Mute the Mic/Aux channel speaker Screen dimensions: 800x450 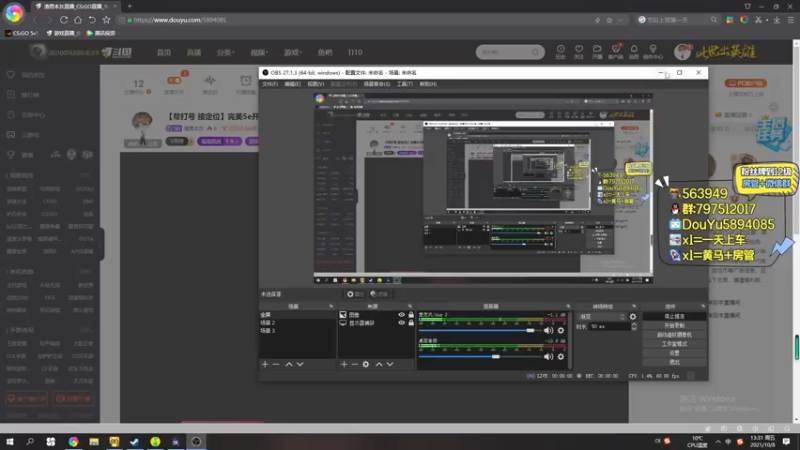[x=548, y=331]
